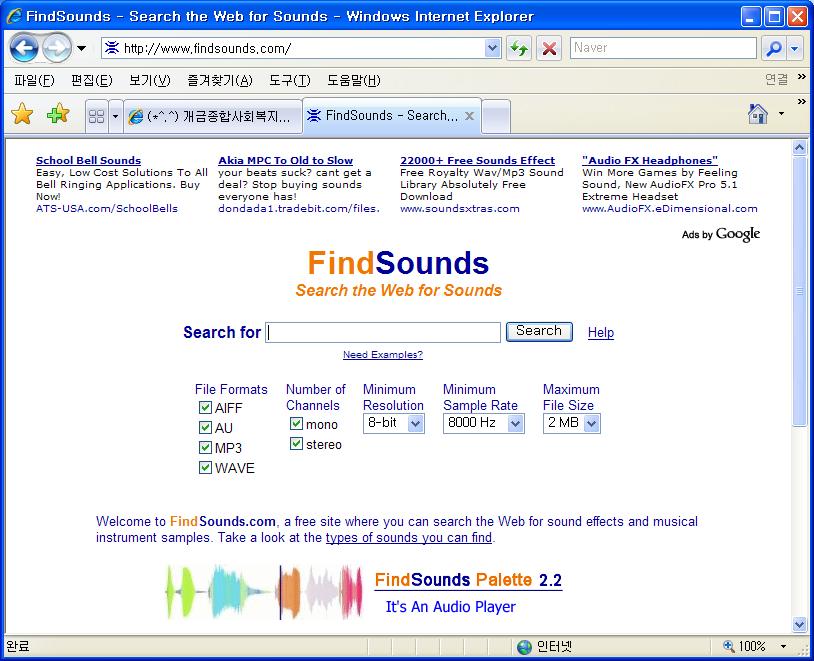Click the FindSounds logo

(x=398, y=263)
